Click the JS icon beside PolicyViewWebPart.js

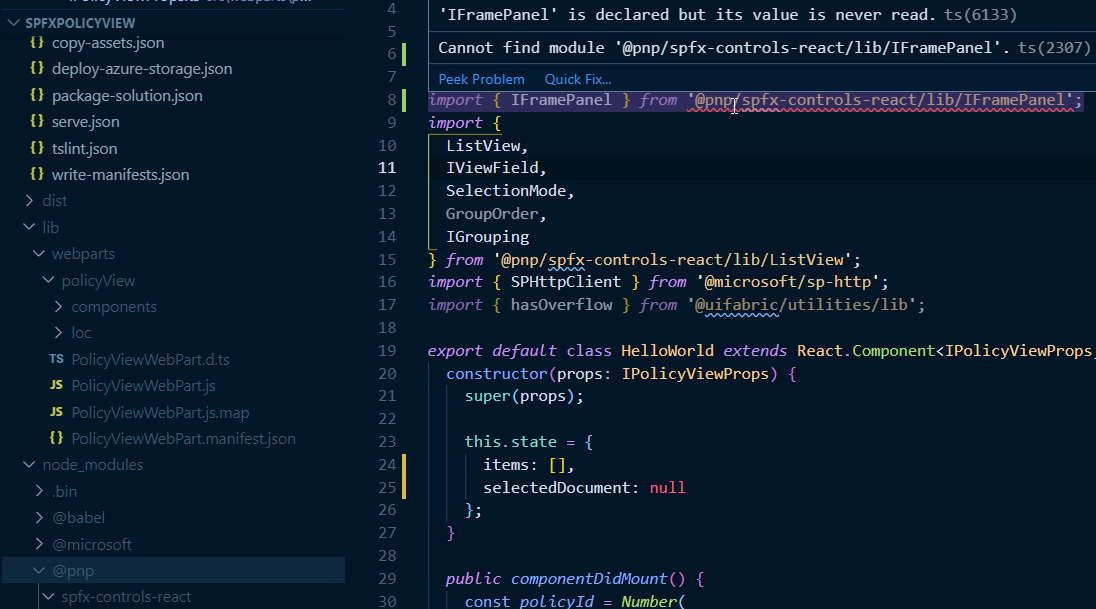56,385
